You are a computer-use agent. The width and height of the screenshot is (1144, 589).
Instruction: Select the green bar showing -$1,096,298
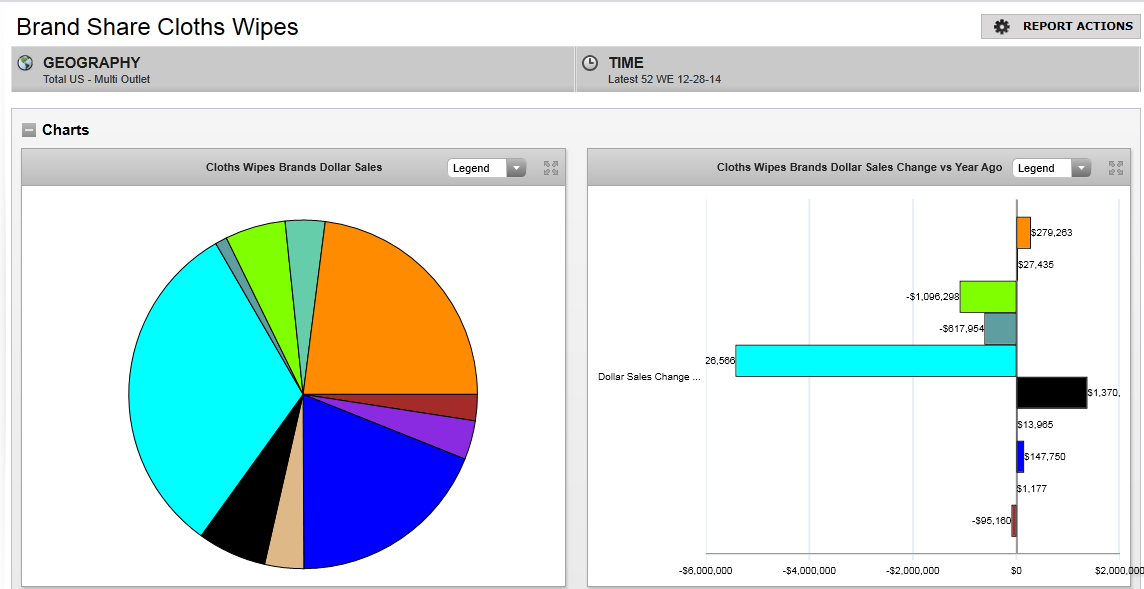click(988, 297)
